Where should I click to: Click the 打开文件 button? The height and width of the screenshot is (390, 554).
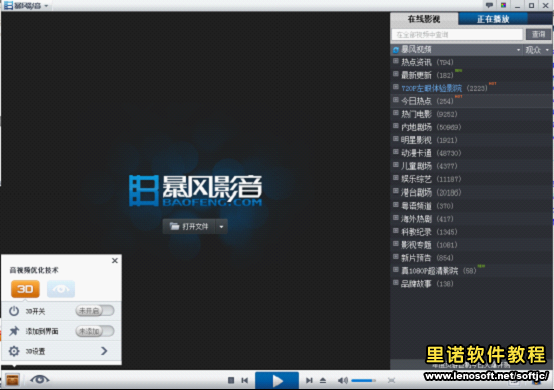189,226
